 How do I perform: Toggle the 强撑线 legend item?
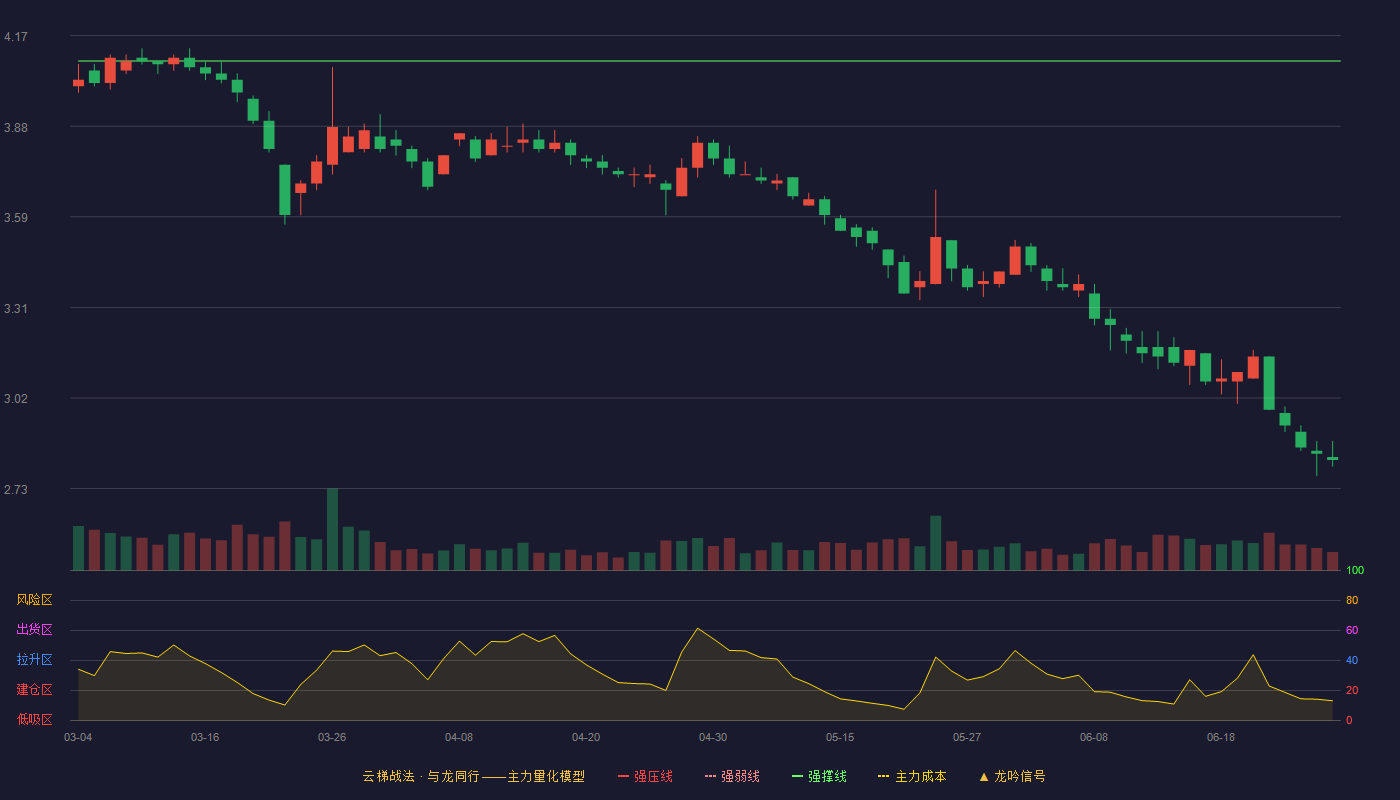pyautogui.click(x=819, y=776)
